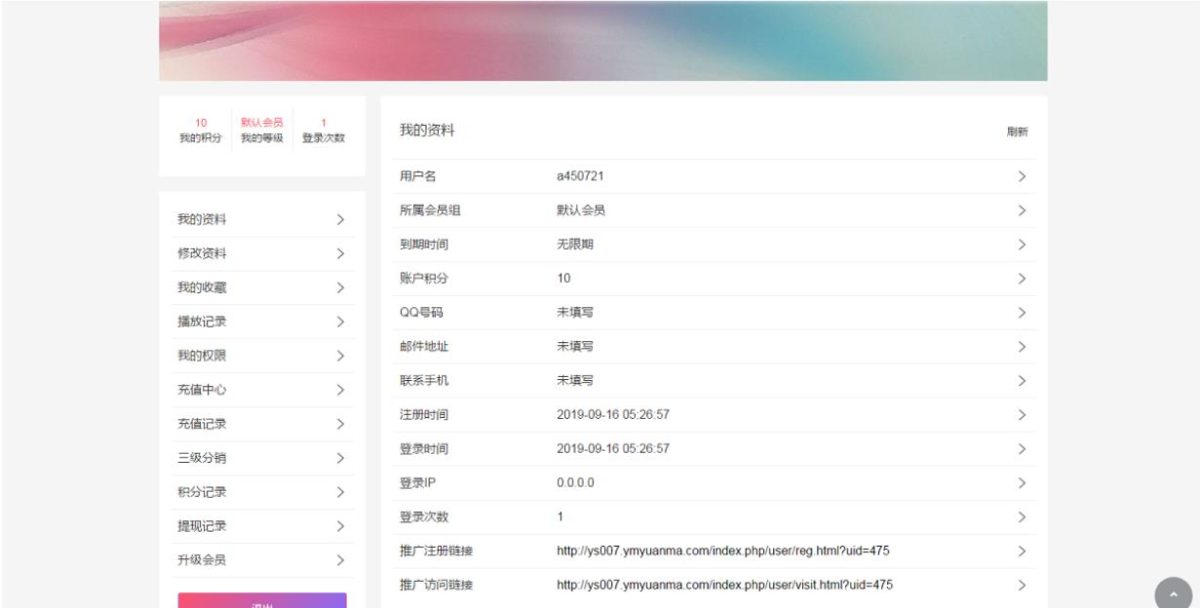Click the arrow on the 所属会员组 row
This screenshot has width=1200, height=608.
[1022, 210]
